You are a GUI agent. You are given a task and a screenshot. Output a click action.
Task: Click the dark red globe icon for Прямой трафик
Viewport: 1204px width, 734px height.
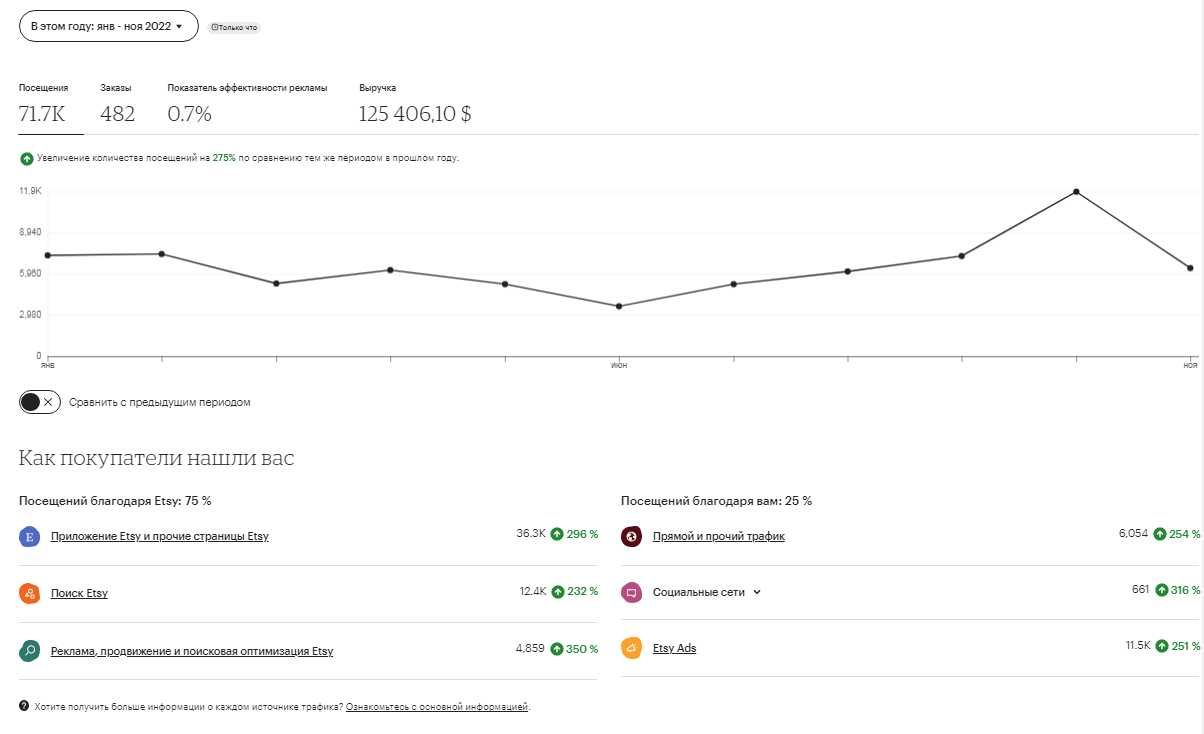click(x=631, y=536)
